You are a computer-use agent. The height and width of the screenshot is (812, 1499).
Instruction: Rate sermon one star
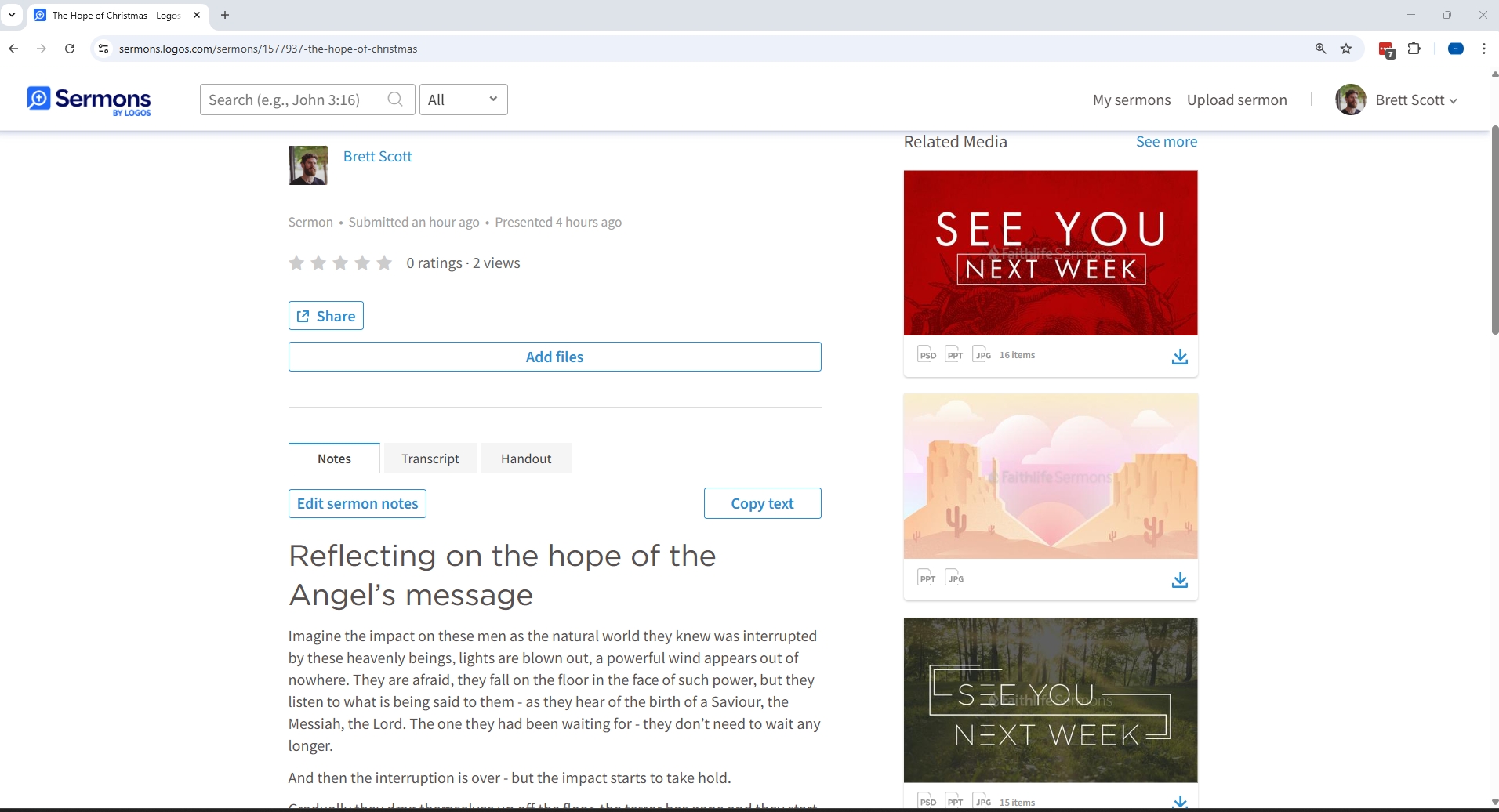coord(296,263)
